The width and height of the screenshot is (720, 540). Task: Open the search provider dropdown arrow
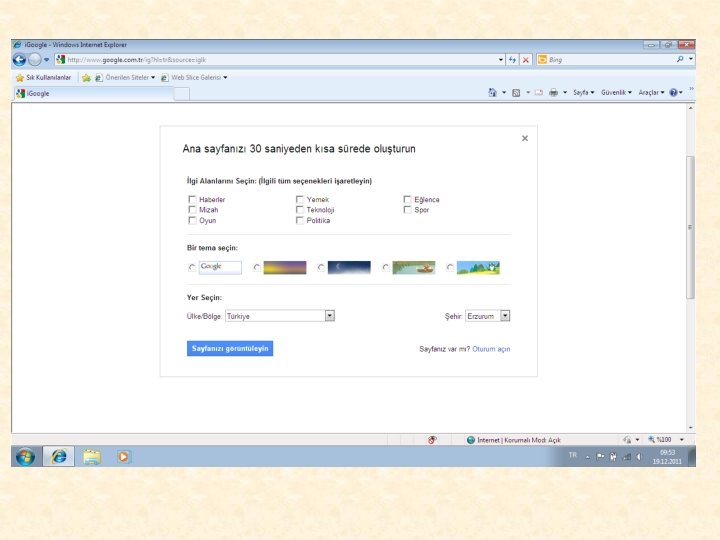click(690, 59)
